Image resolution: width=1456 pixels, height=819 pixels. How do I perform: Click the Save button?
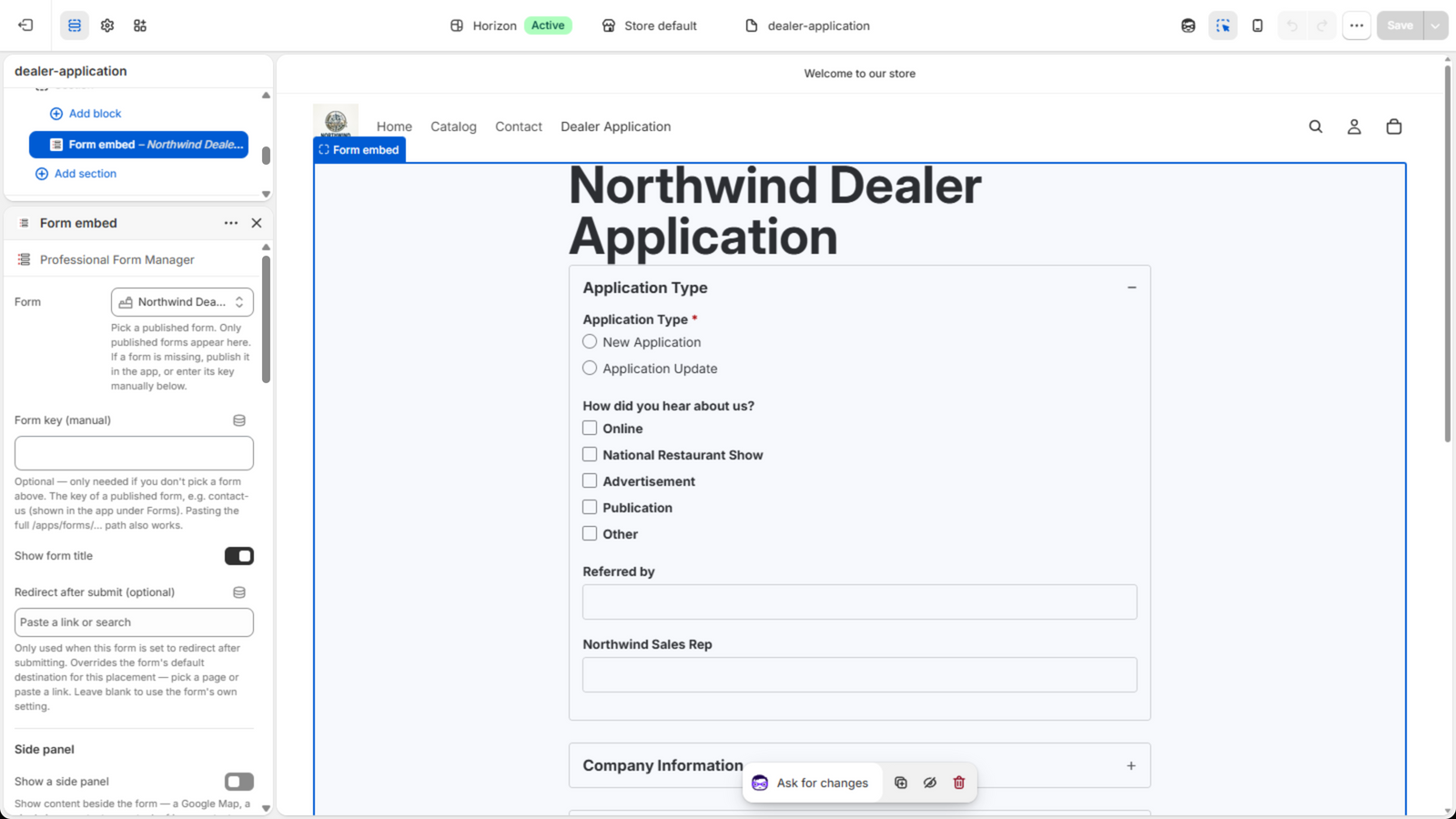[1400, 25]
